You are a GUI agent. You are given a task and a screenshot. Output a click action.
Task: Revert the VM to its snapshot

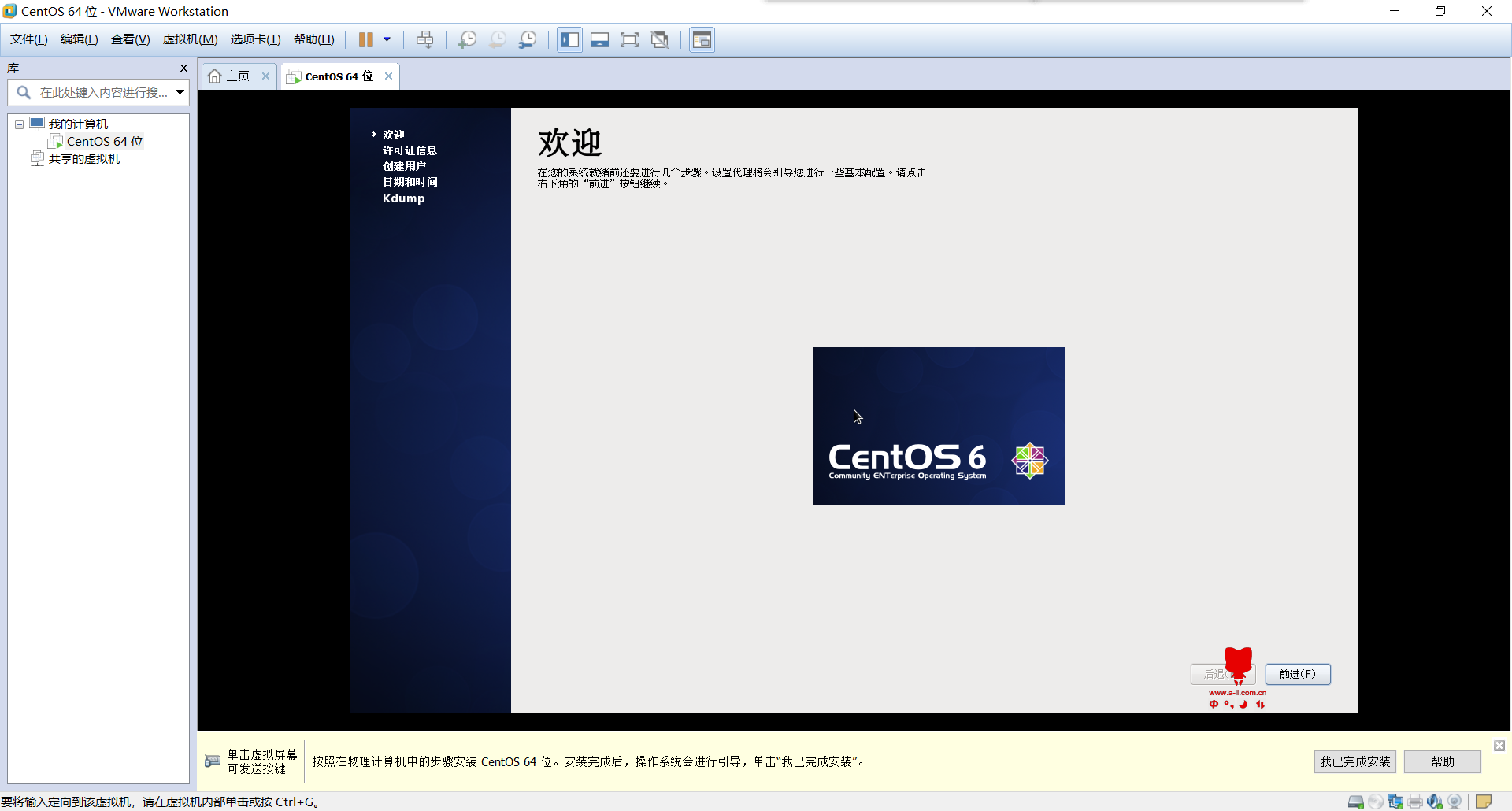coord(498,39)
